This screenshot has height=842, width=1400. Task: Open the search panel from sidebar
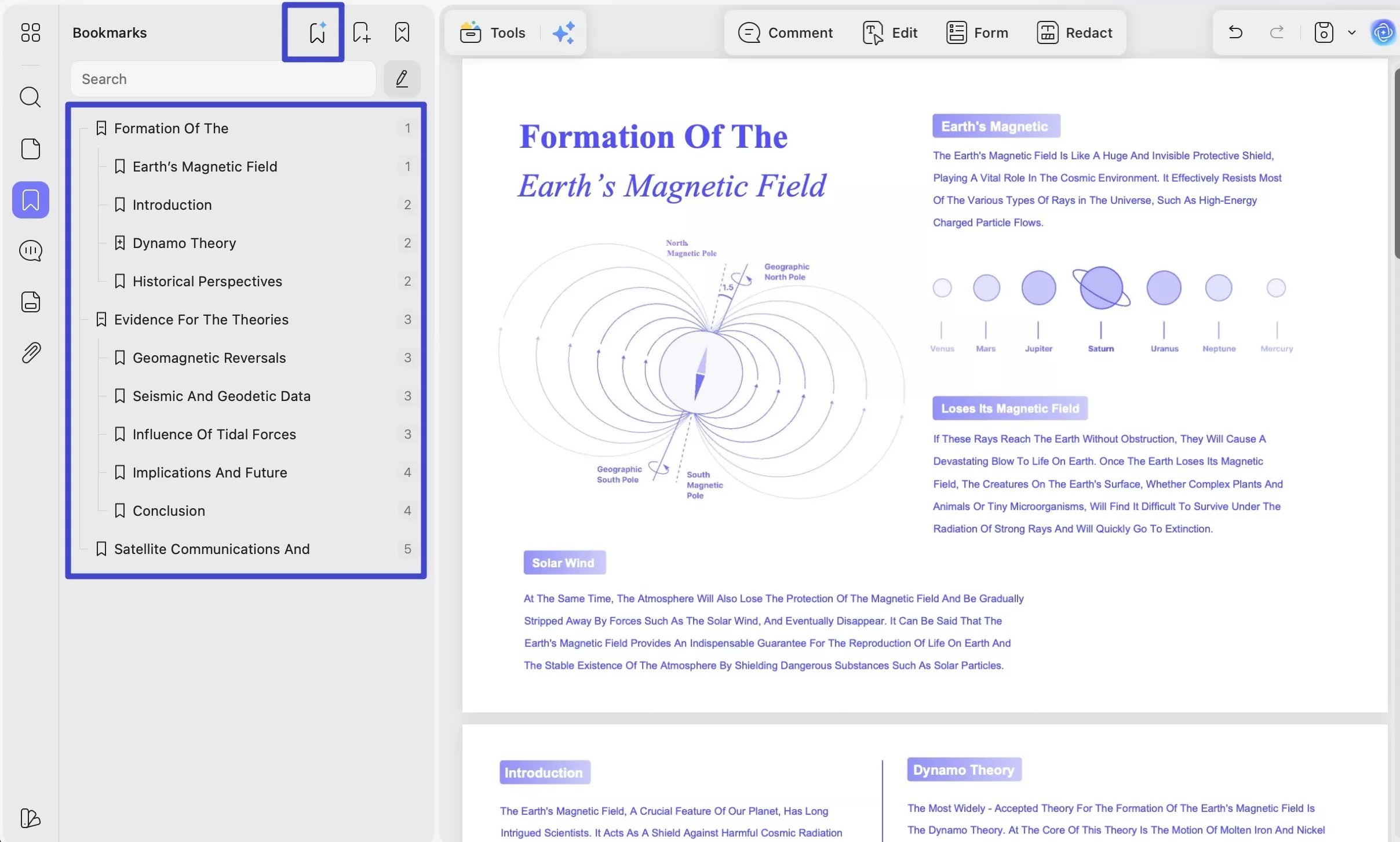point(30,97)
